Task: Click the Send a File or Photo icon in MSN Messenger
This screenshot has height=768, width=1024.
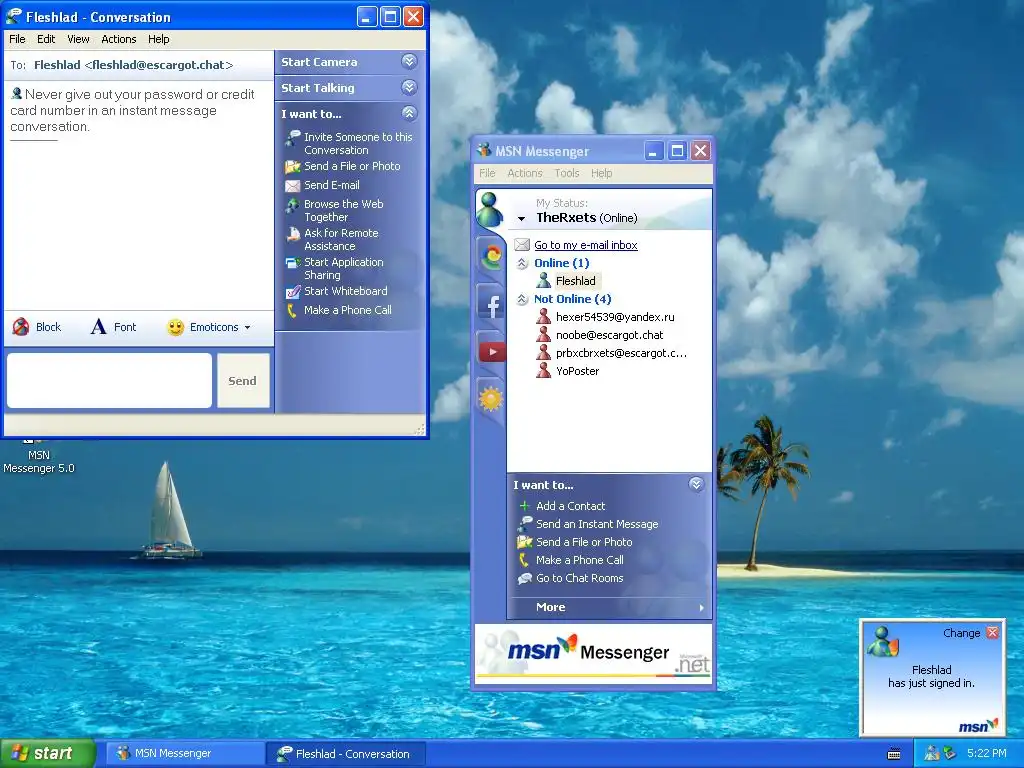Action: click(524, 542)
